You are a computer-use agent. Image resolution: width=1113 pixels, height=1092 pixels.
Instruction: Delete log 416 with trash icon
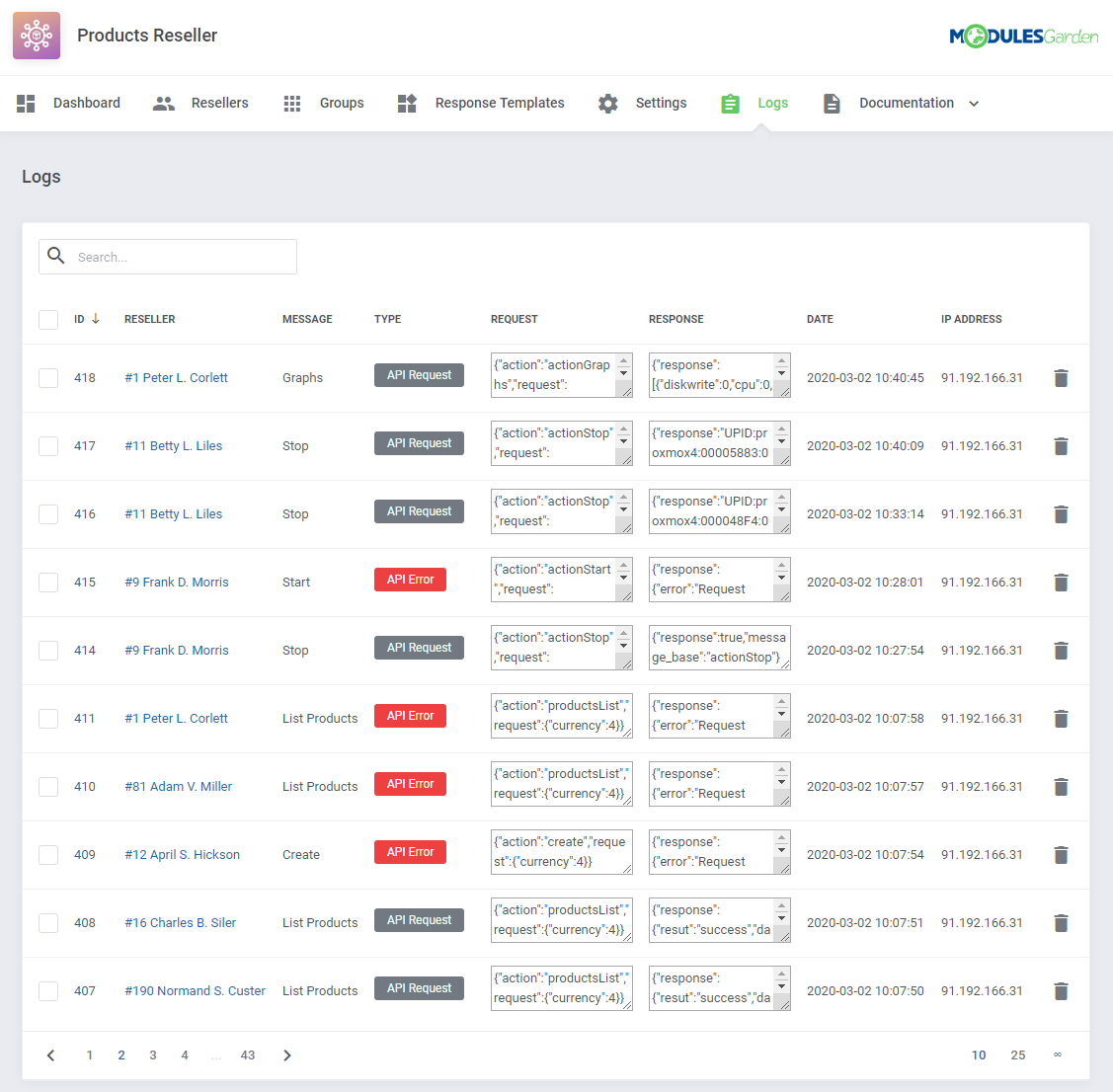pyautogui.click(x=1061, y=514)
